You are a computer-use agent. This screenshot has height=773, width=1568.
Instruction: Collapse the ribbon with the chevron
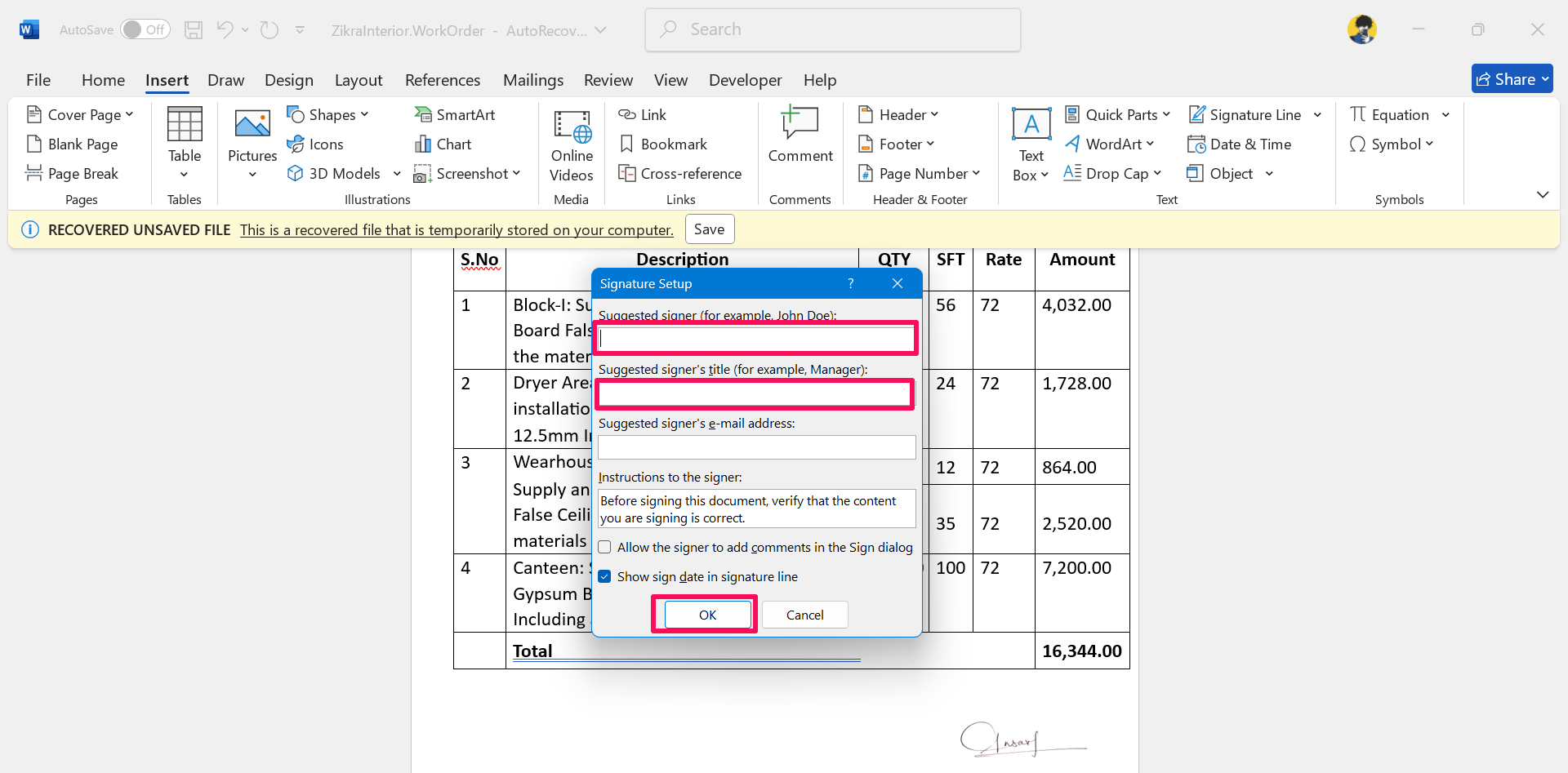click(1542, 195)
